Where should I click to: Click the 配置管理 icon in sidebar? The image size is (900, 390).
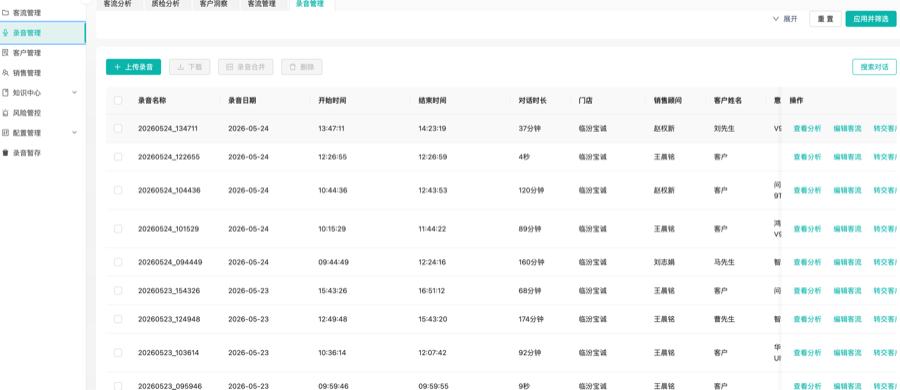[6, 133]
